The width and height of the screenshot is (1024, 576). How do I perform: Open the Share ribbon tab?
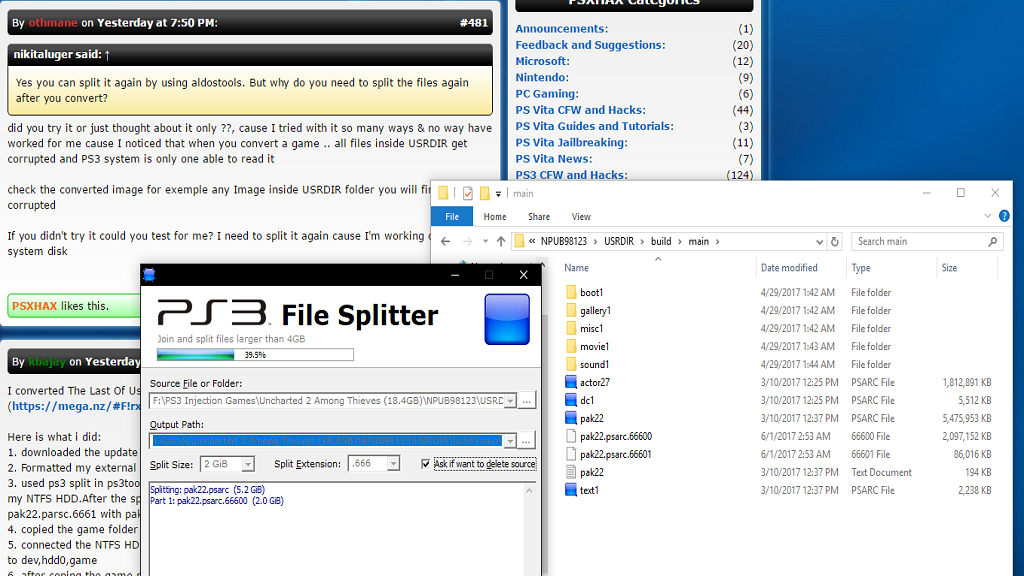[x=539, y=217]
